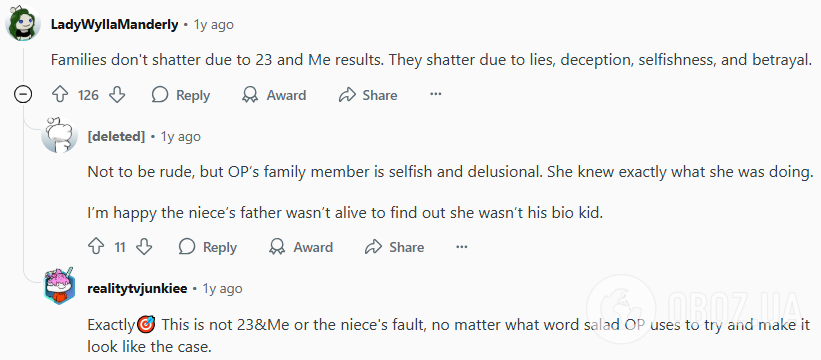This screenshot has width=821, height=360.
Task: Open realitytvjunkiee's user profile link
Action: coord(137,288)
